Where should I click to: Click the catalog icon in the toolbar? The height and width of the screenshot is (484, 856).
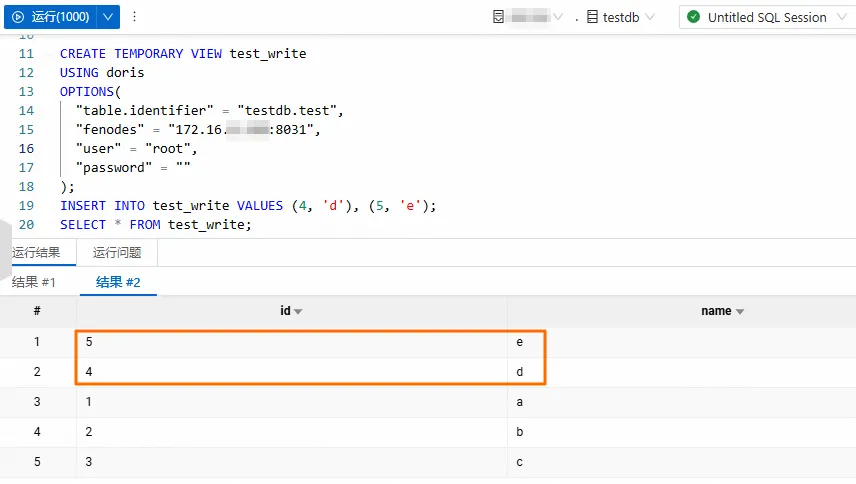(498, 17)
